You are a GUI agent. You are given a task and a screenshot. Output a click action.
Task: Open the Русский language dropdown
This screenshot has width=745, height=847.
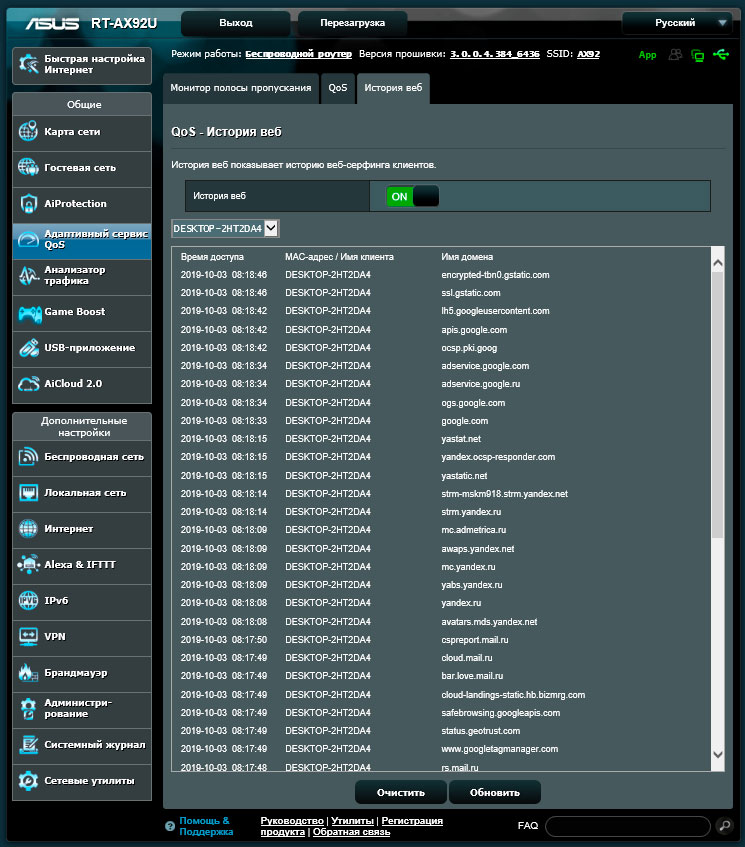[x=677, y=23]
